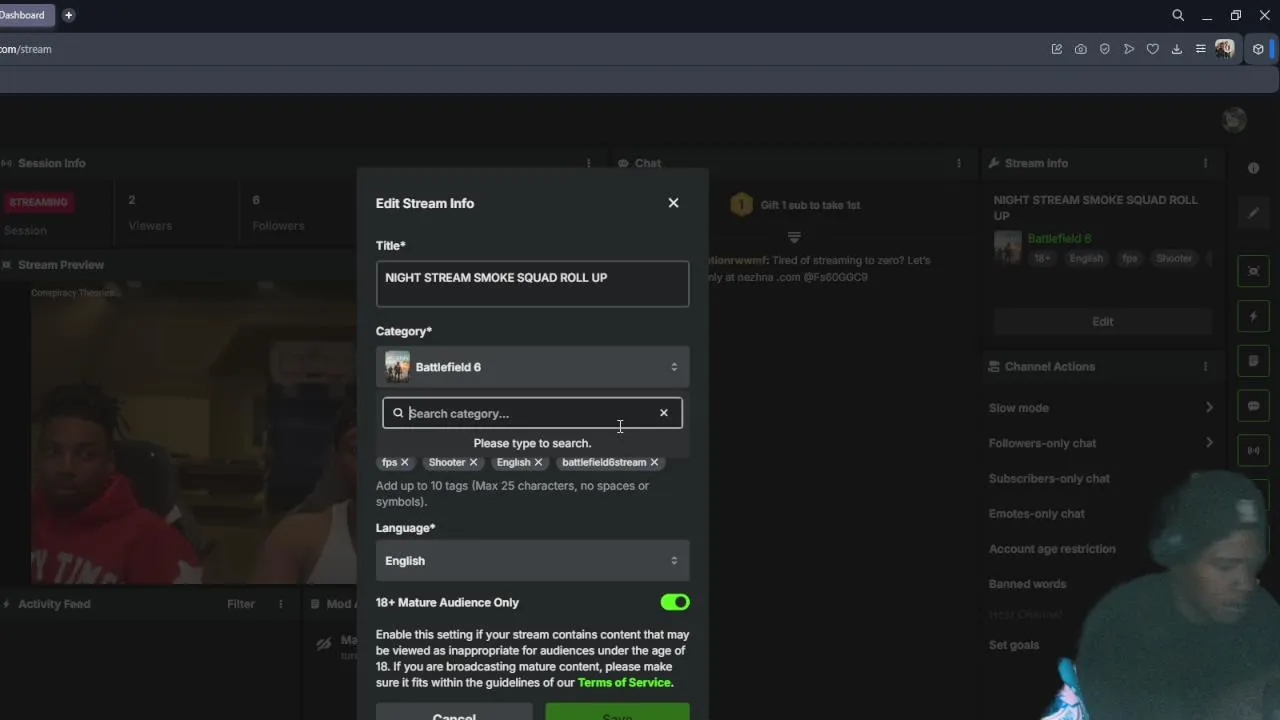Click the browser snapshot camera icon
The width and height of the screenshot is (1280, 720).
coord(1081,49)
